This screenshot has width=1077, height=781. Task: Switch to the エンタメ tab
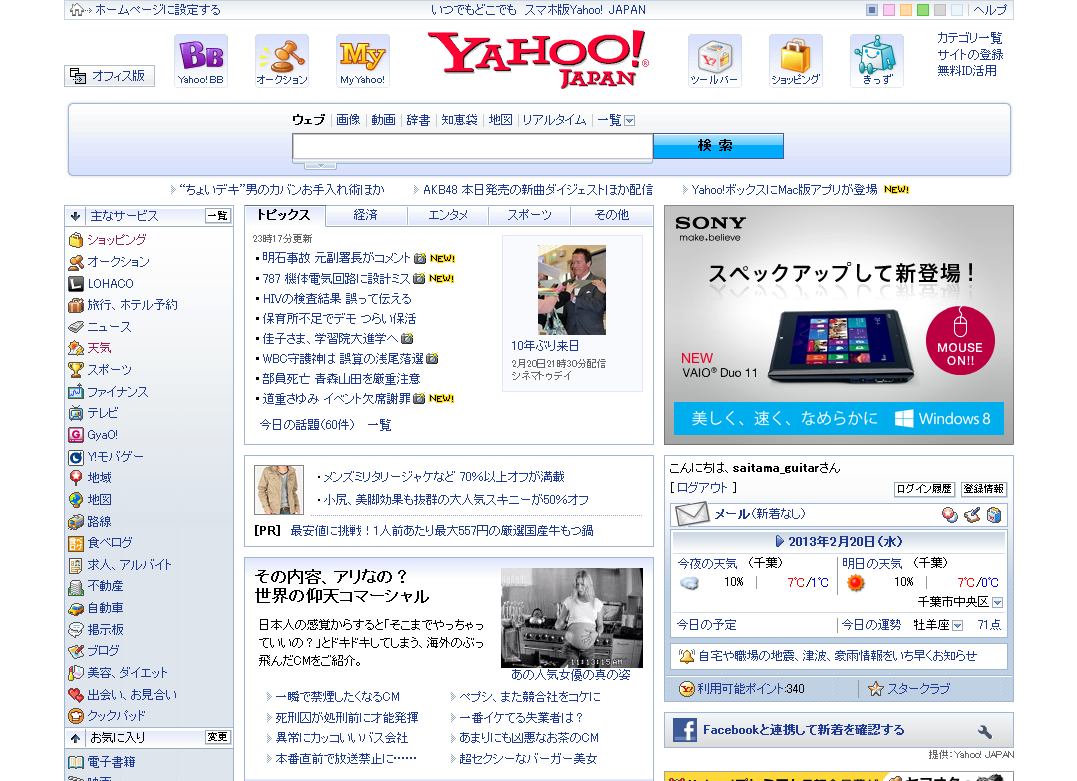pyautogui.click(x=448, y=215)
